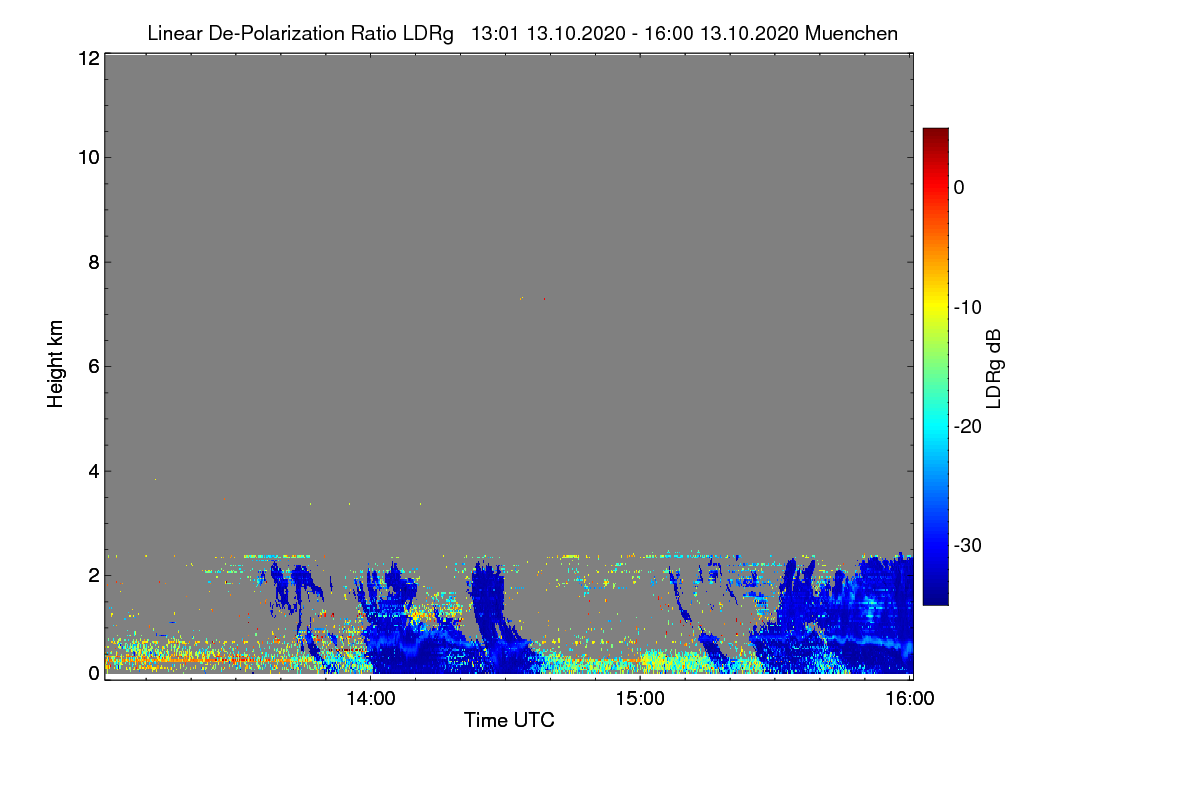Click the time axis label '15:00'
The image size is (1200, 800).
[640, 699]
